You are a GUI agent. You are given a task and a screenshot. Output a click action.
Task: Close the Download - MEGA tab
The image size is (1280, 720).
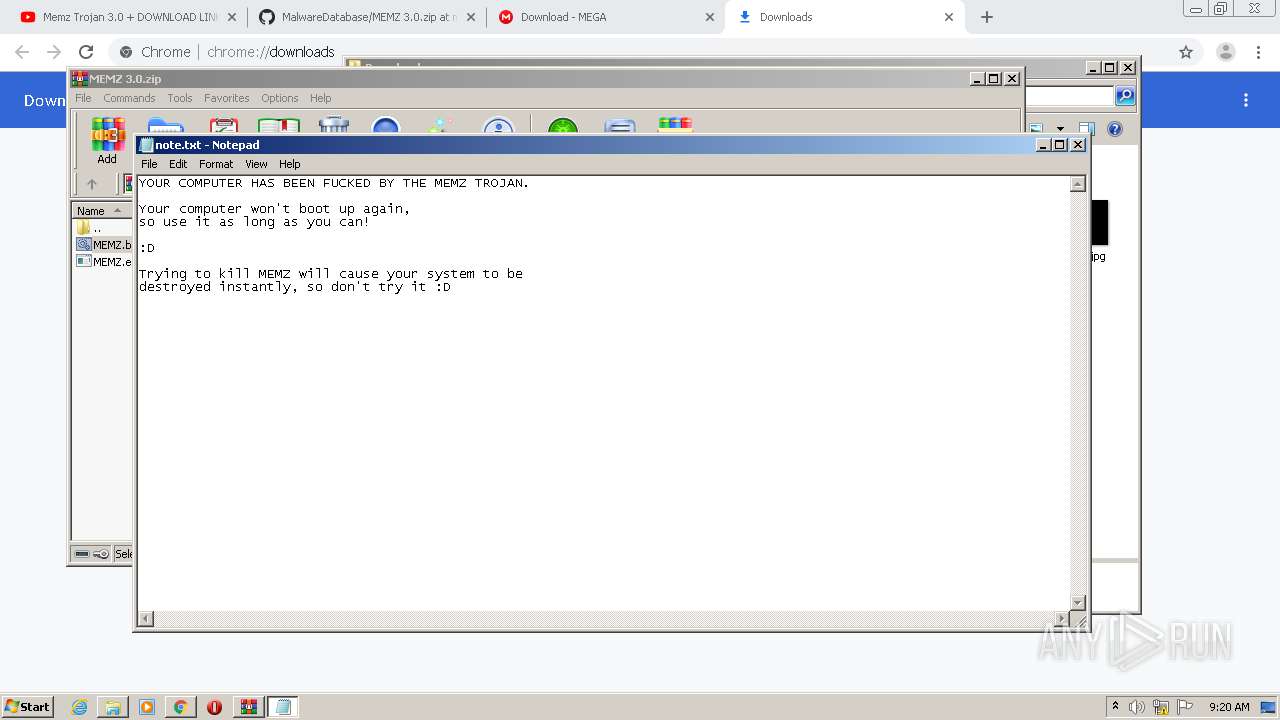[x=709, y=17]
